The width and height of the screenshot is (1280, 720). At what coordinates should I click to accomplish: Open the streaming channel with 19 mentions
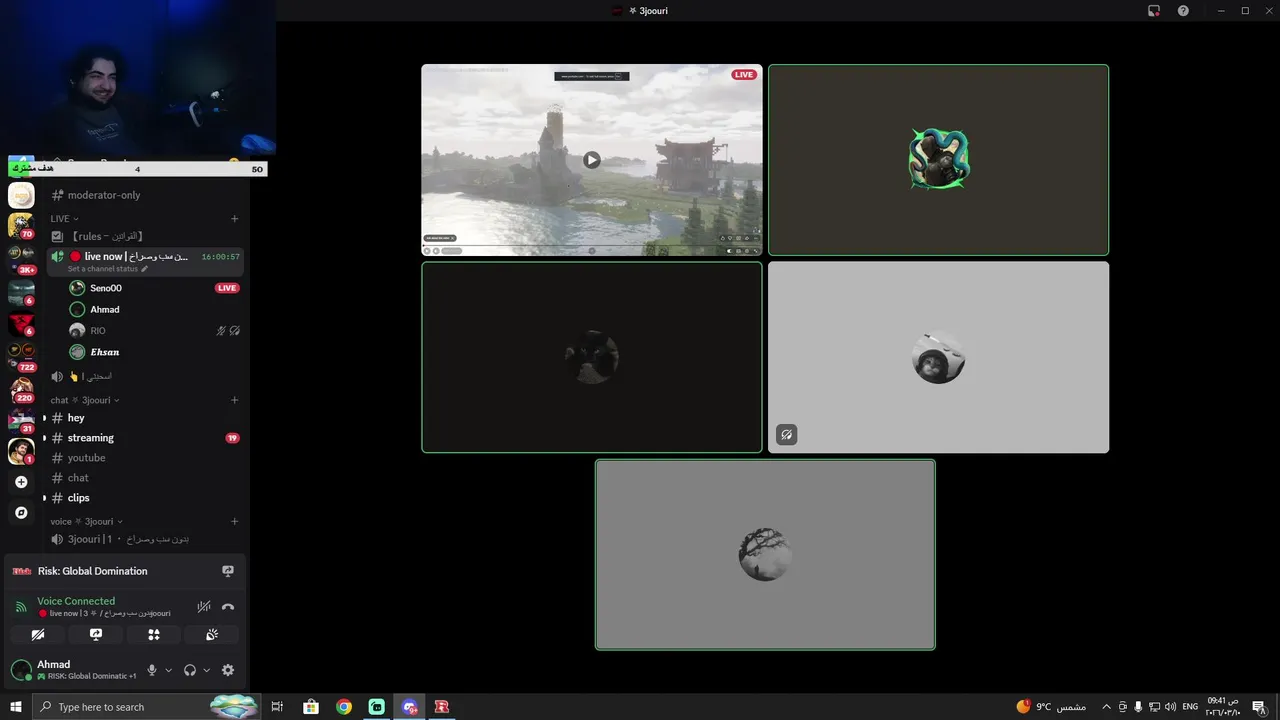point(146,438)
